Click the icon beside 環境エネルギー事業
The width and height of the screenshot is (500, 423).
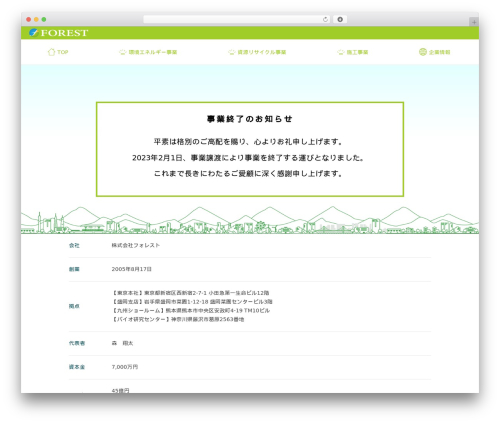coord(123,52)
